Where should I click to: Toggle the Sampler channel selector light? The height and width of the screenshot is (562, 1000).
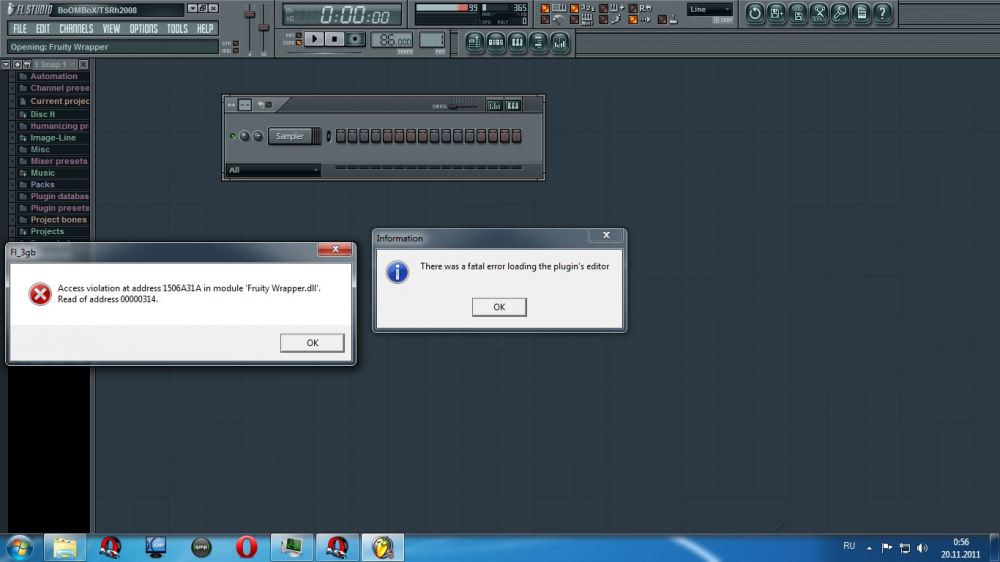328,136
